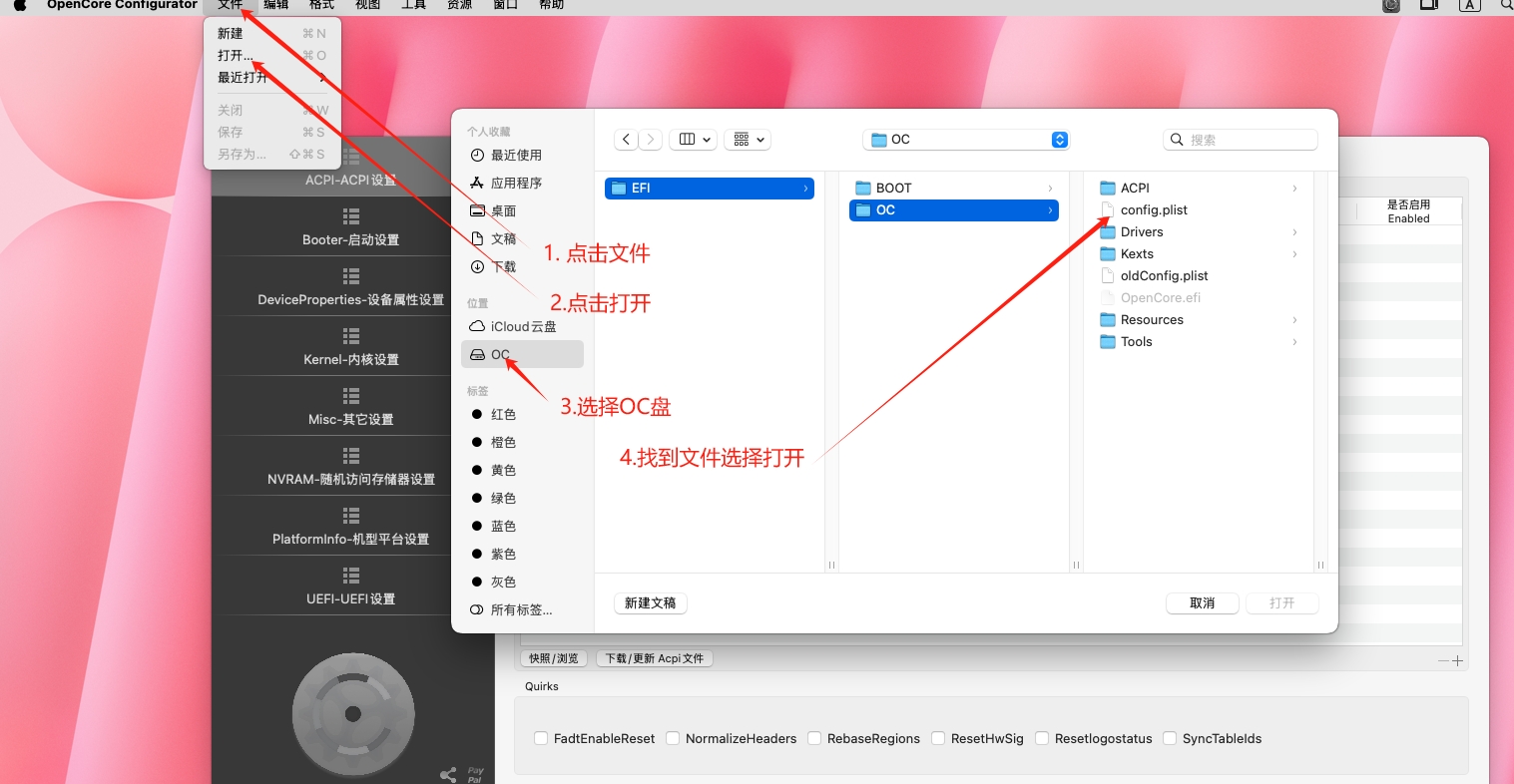The image size is (1514, 784).
Task: Click the PayPal donate icon
Action: [x=475, y=774]
